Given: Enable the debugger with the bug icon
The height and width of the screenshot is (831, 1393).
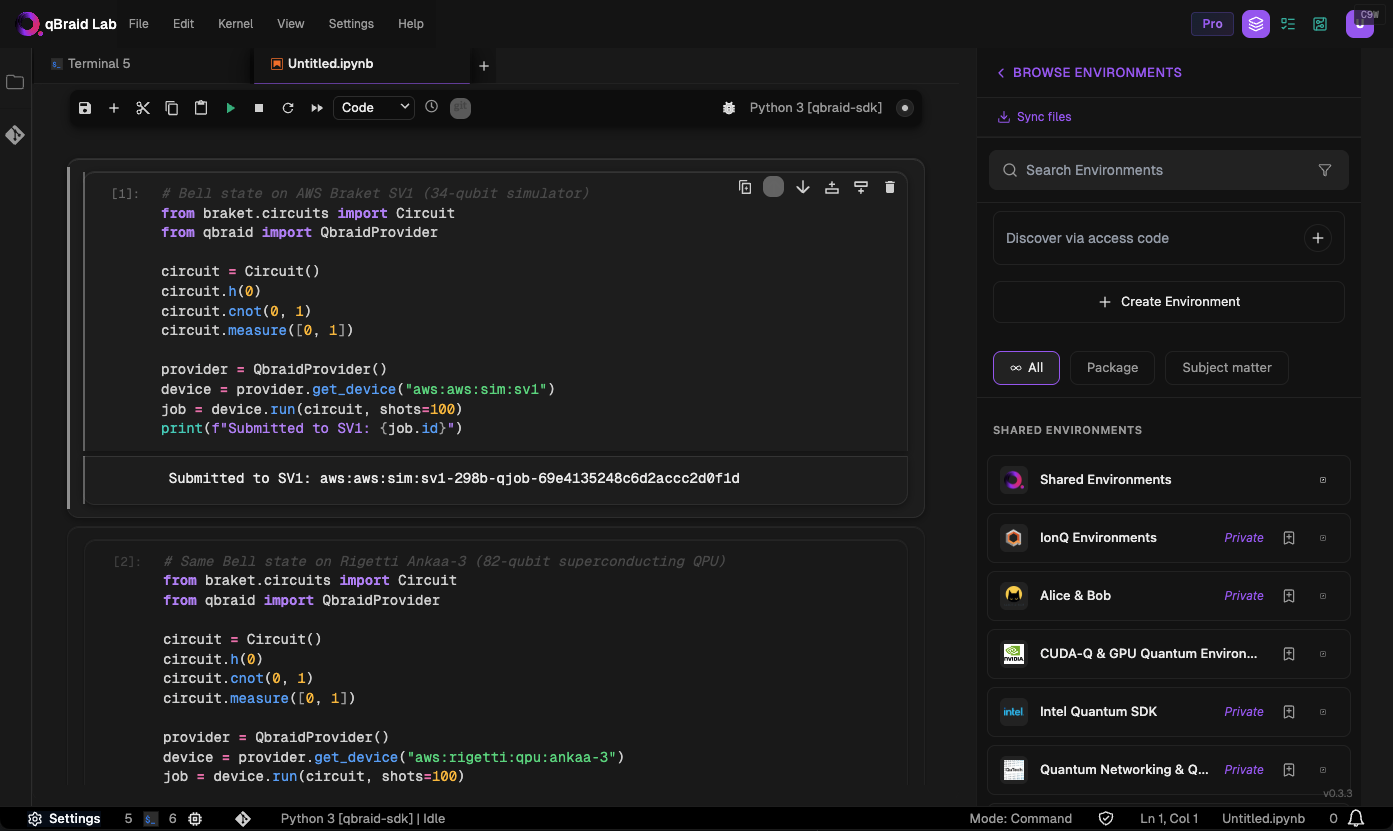Looking at the screenshot, I should (x=729, y=107).
